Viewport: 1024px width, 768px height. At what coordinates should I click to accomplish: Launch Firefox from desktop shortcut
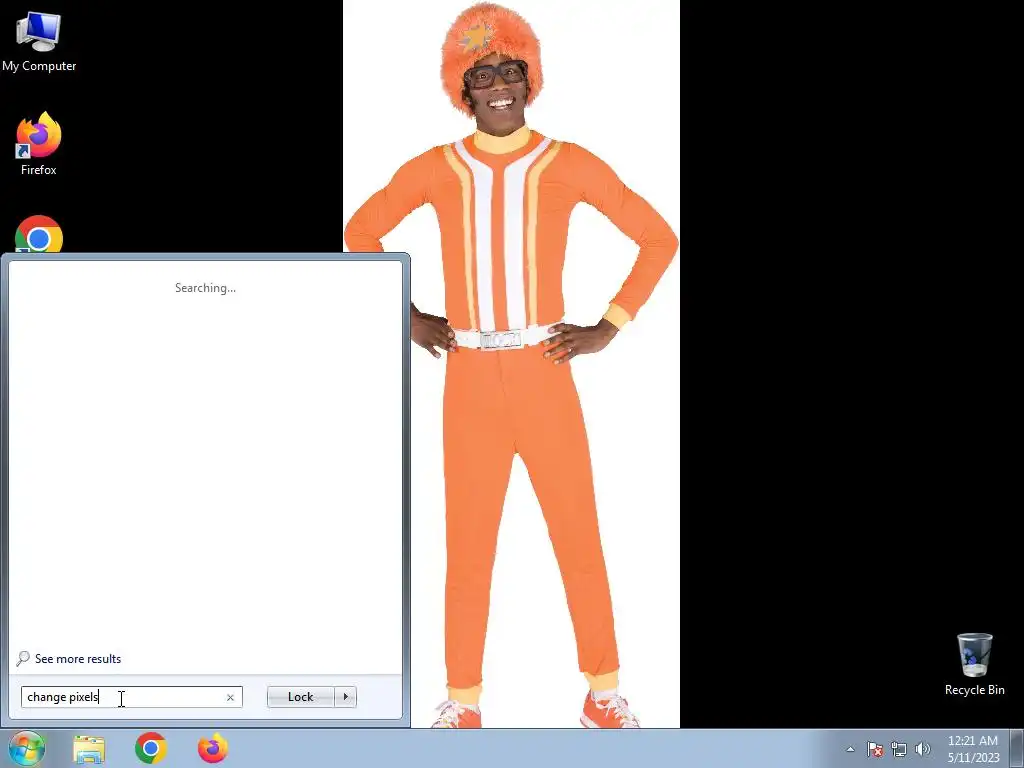click(x=39, y=144)
